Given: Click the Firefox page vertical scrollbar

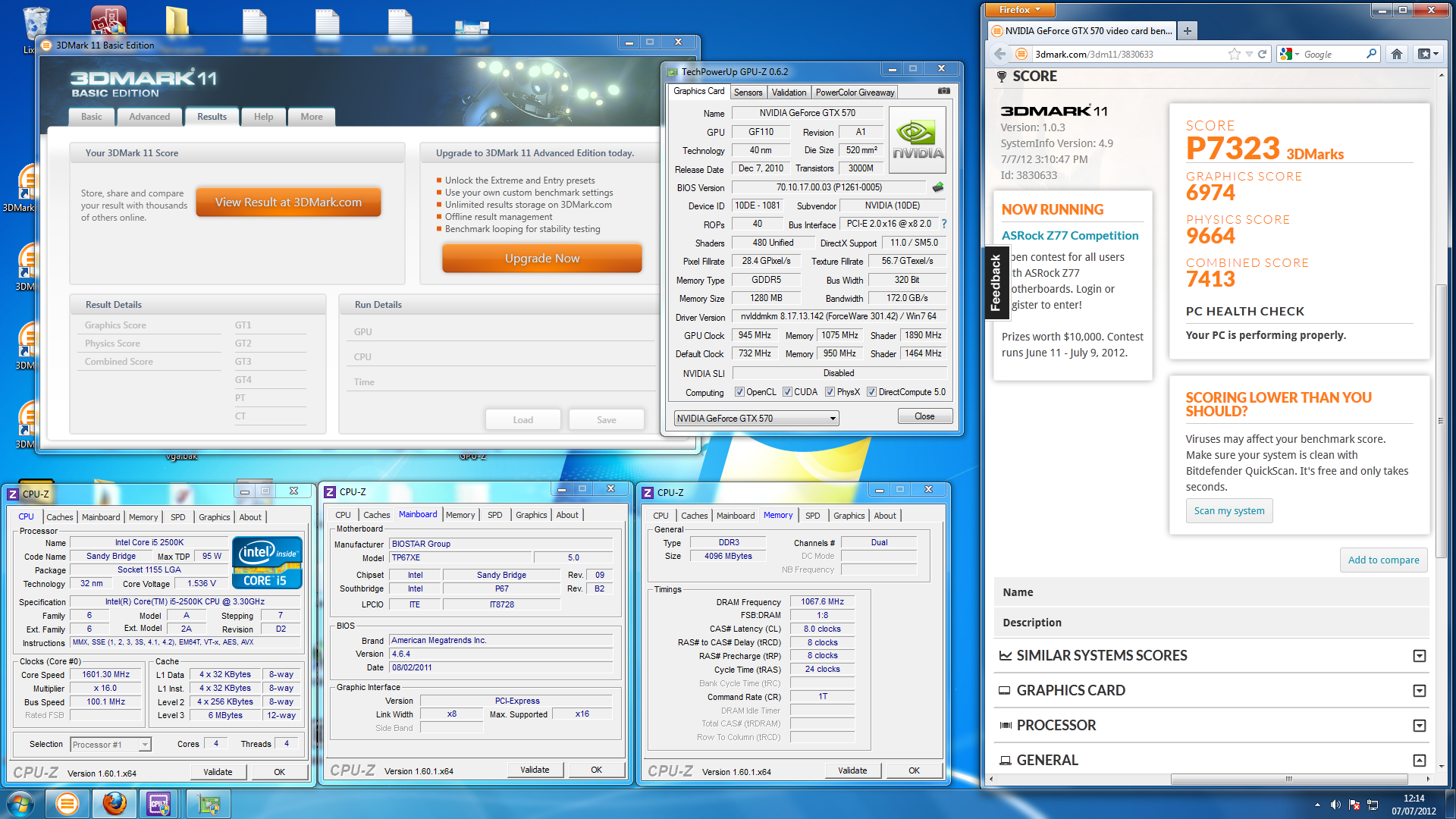Looking at the screenshot, I should [x=1441, y=420].
